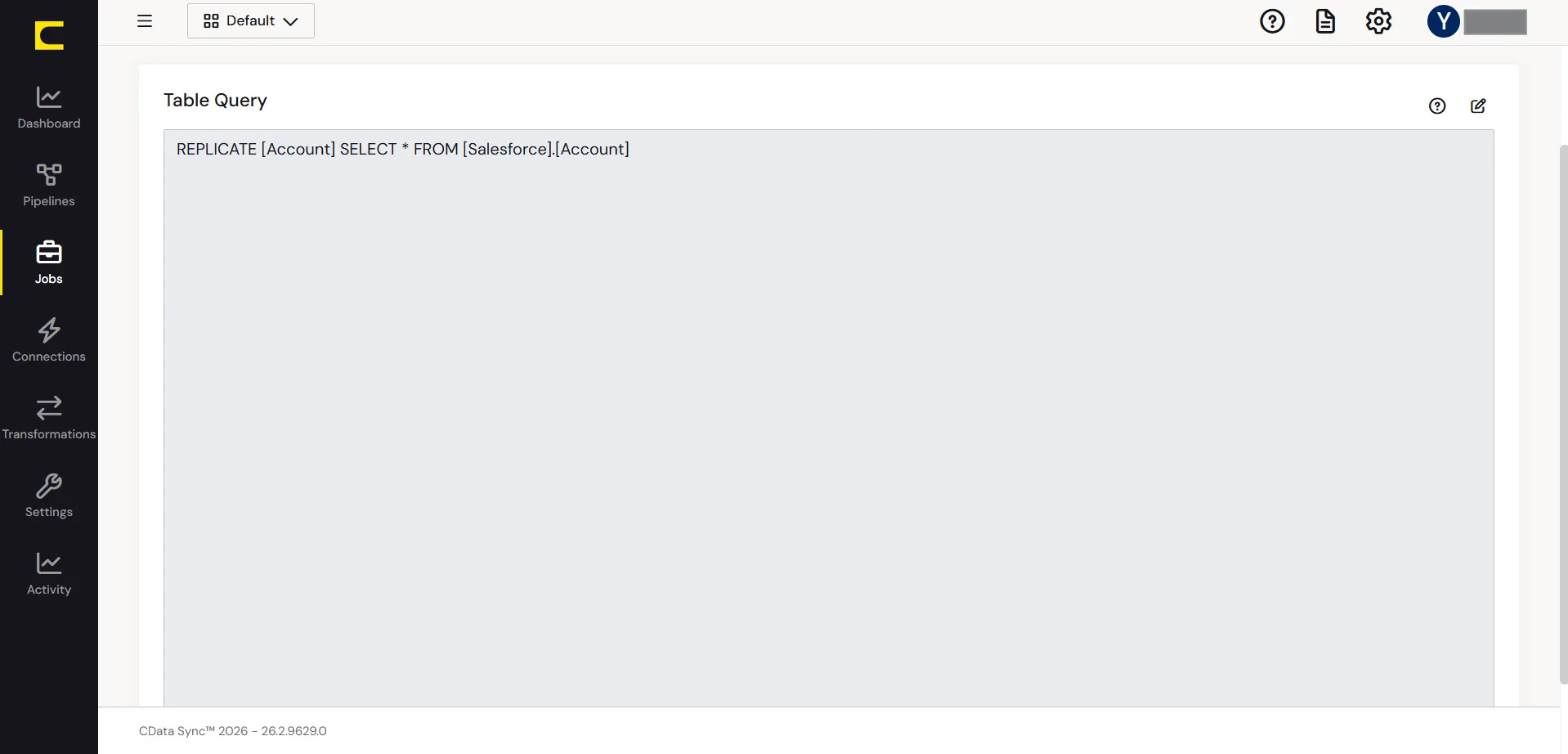Edit the Table Query with the pencil icon
1568x754 pixels.
click(x=1478, y=105)
